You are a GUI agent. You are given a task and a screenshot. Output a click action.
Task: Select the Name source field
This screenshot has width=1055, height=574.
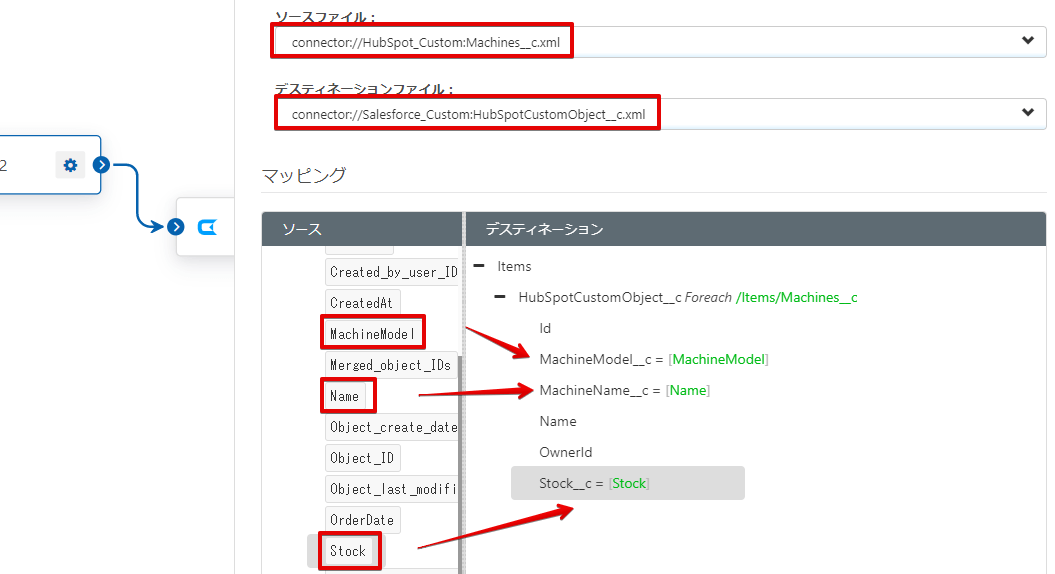click(345, 396)
